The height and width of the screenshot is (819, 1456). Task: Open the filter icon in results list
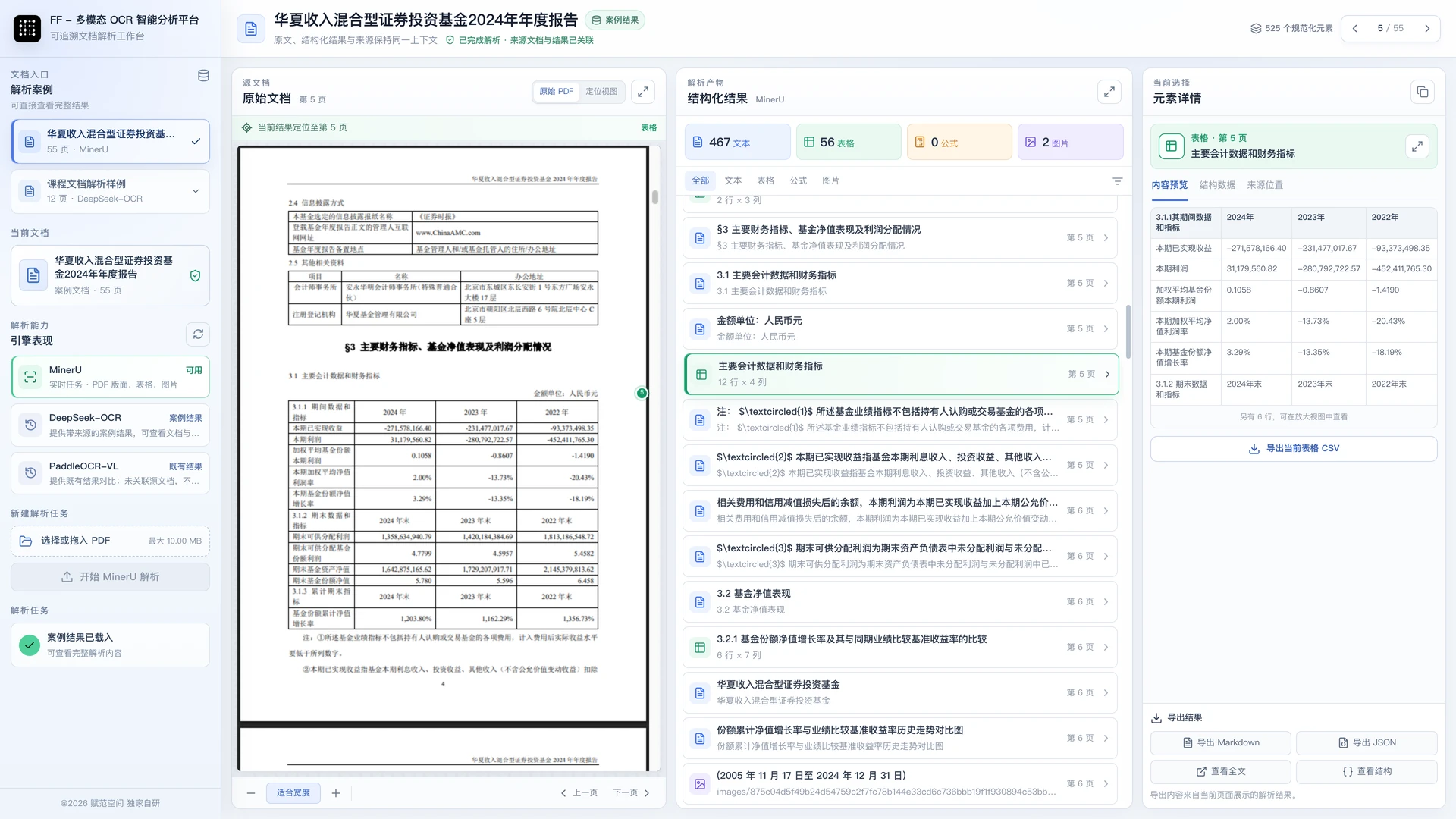1117,181
